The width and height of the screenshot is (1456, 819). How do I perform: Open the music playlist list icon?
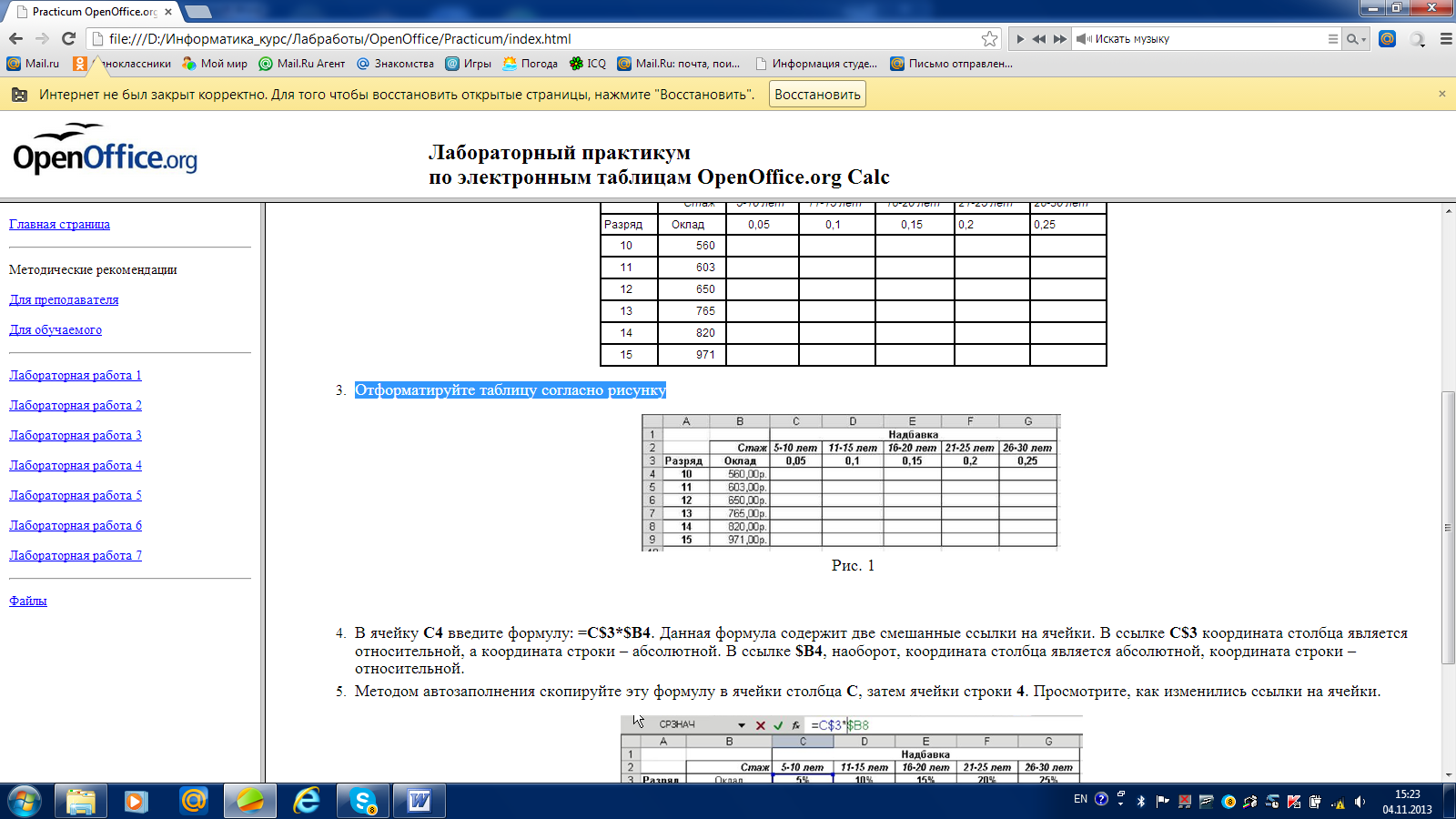[1333, 39]
